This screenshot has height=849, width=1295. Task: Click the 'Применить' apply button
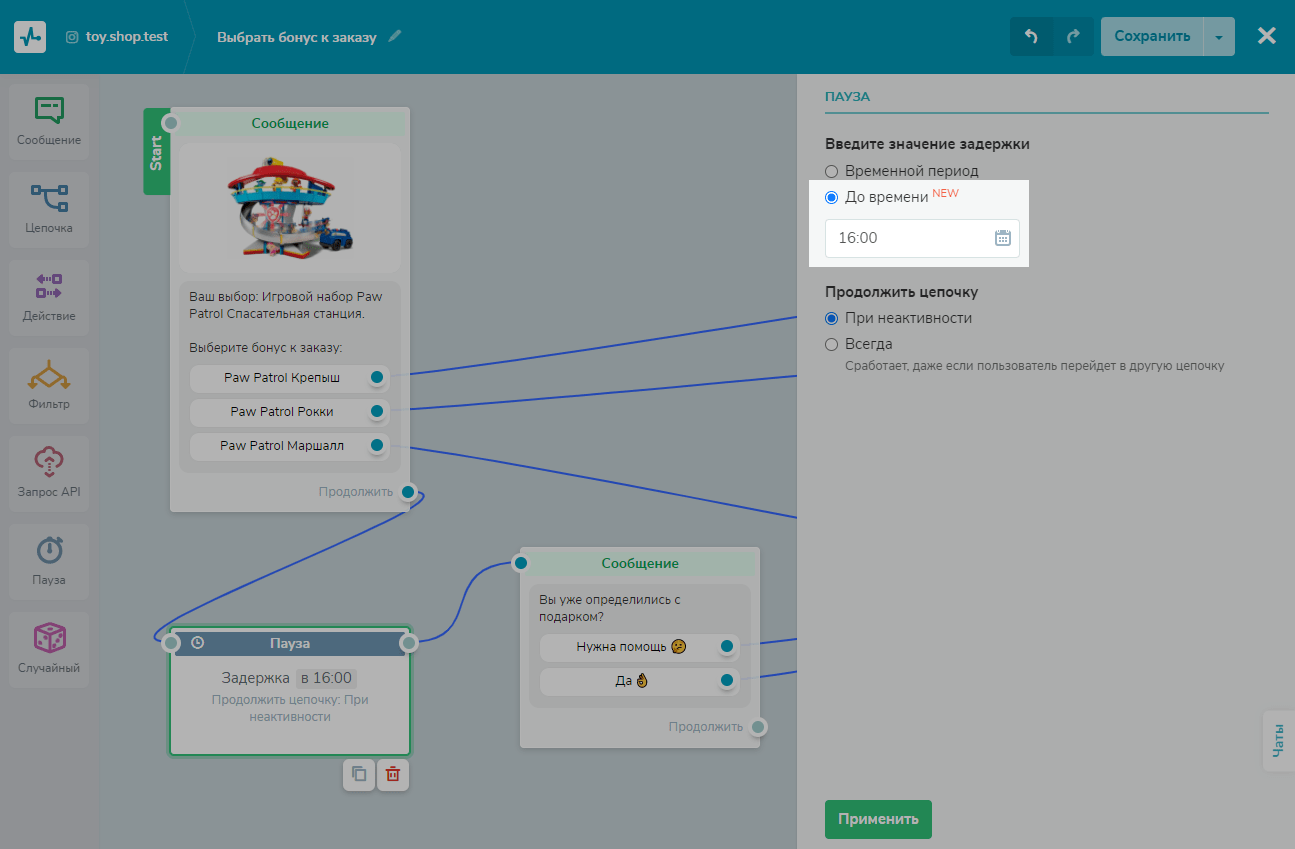[x=877, y=819]
